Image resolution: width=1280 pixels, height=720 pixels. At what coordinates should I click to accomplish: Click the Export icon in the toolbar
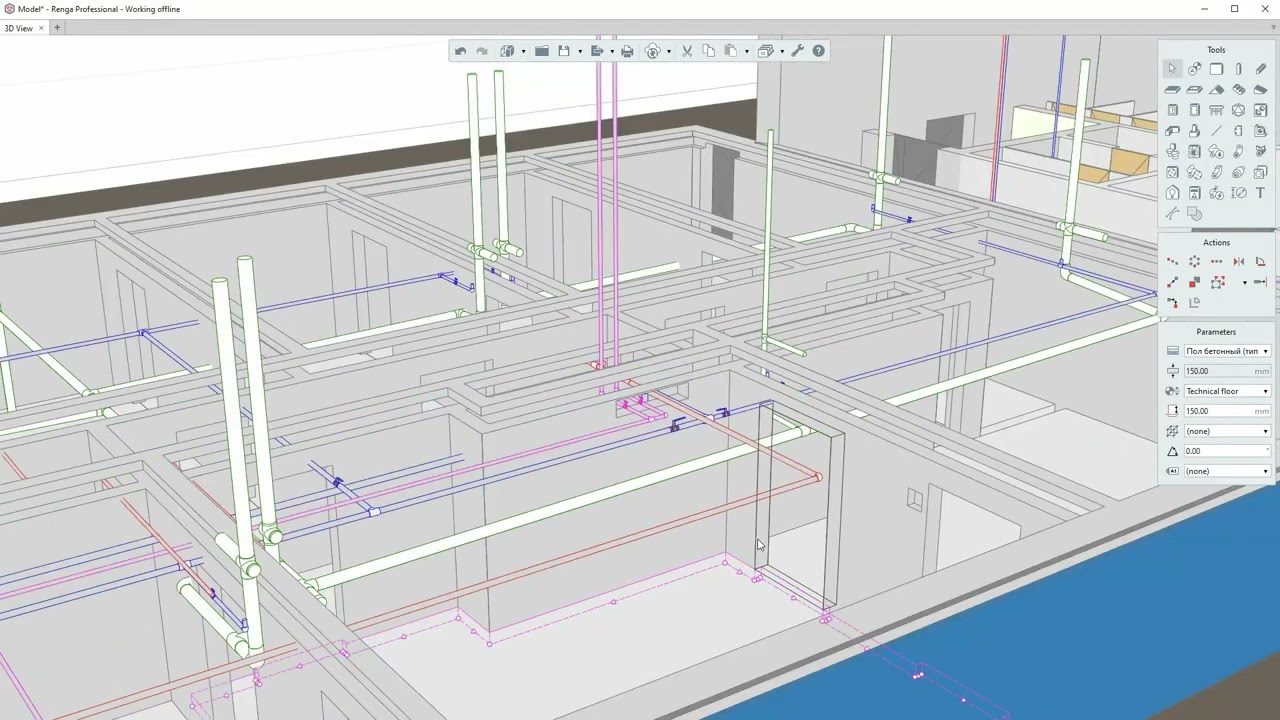click(597, 51)
